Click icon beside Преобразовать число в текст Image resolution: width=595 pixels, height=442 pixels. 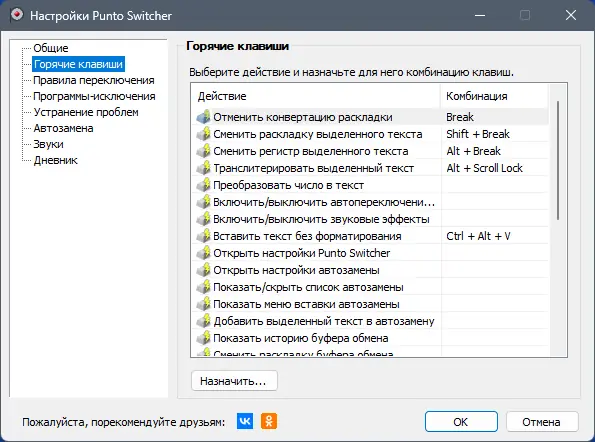point(203,185)
